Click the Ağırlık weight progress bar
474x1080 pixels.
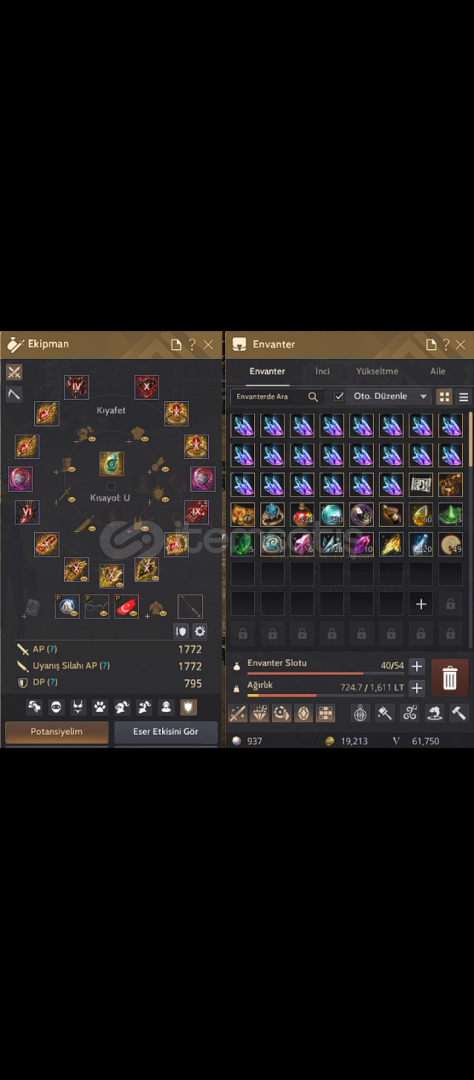click(325, 695)
